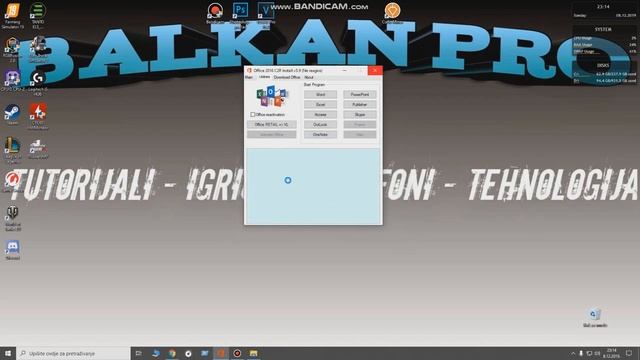
Task: Click the Windows Start button
Action: tap(8, 353)
